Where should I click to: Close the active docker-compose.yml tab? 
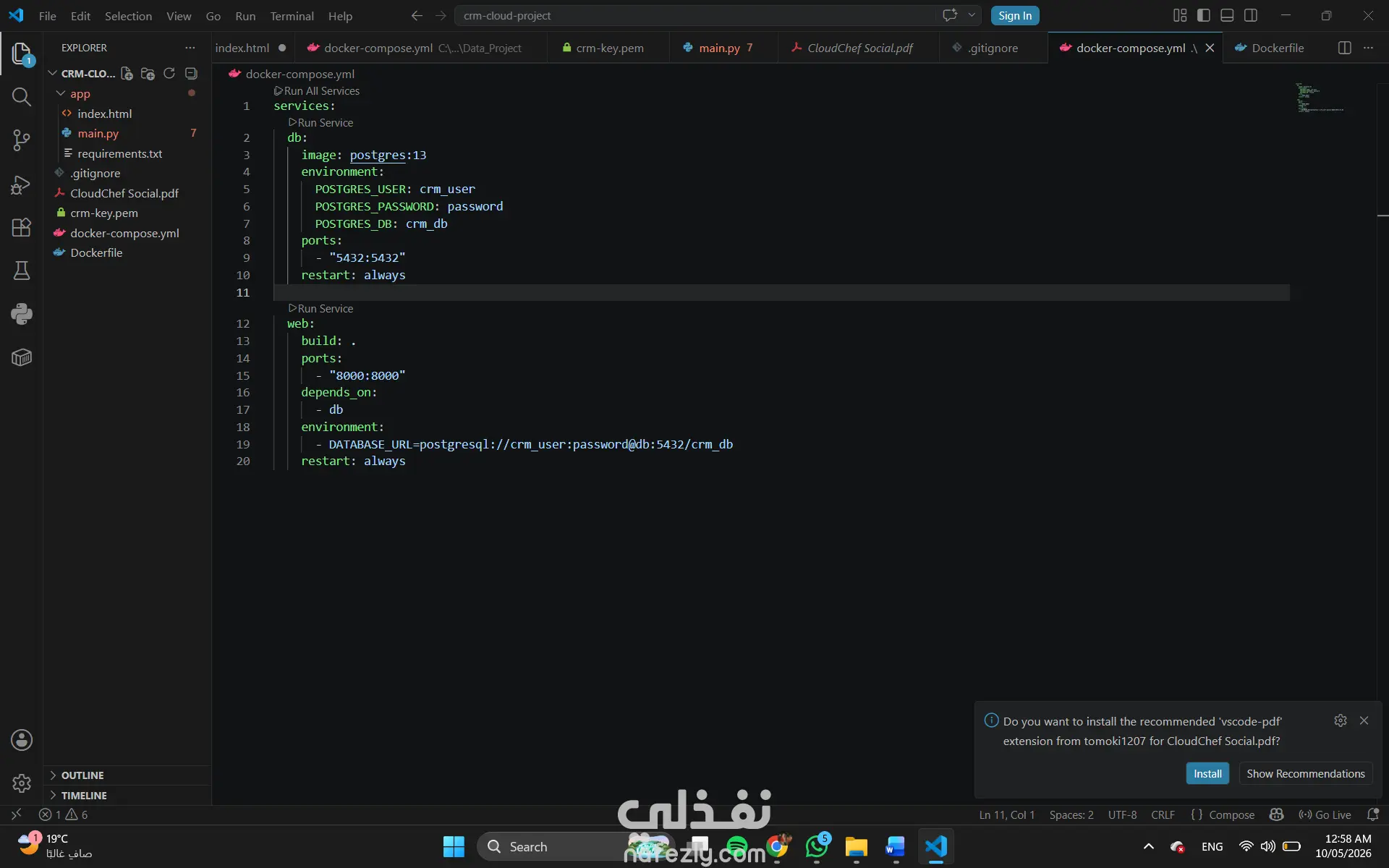click(x=1210, y=48)
